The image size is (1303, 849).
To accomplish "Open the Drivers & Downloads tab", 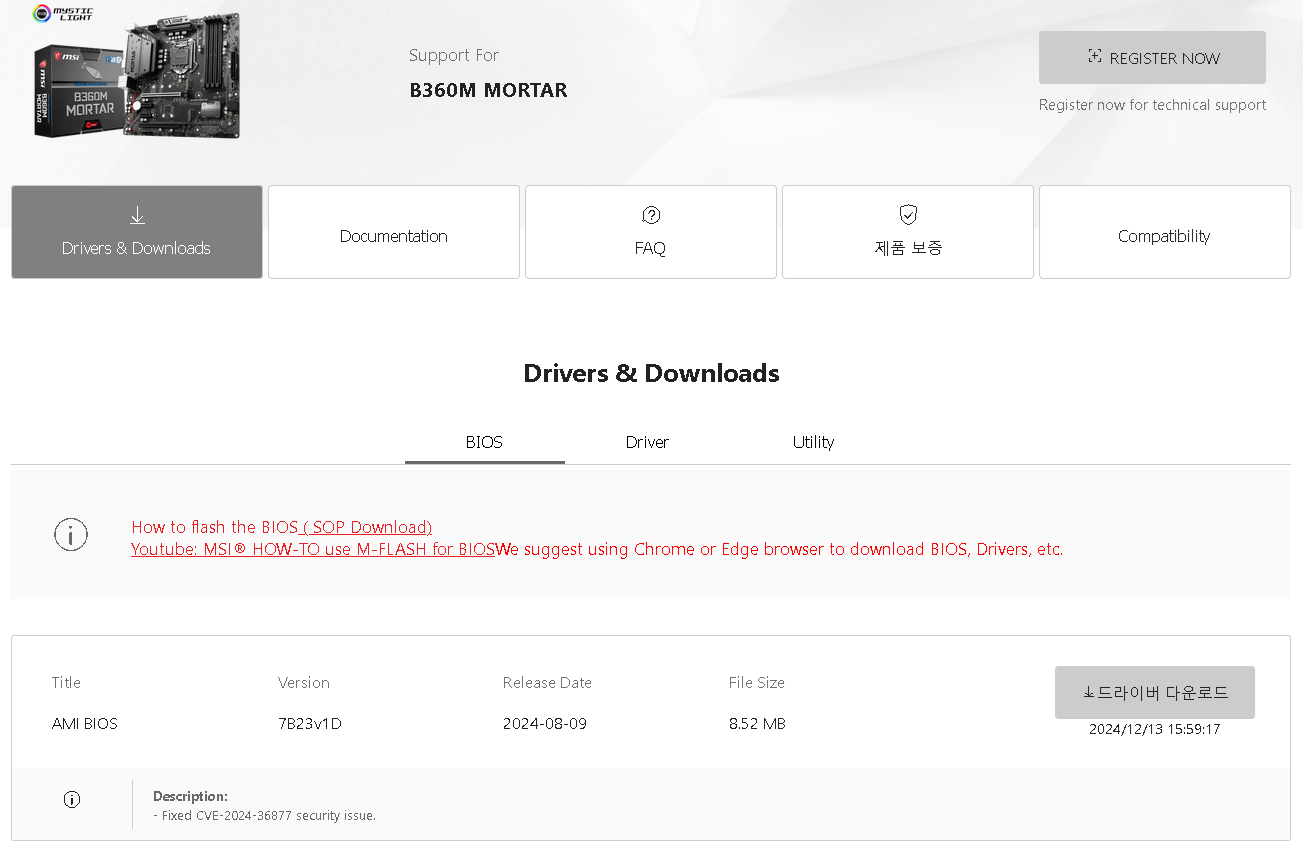I will (x=137, y=232).
